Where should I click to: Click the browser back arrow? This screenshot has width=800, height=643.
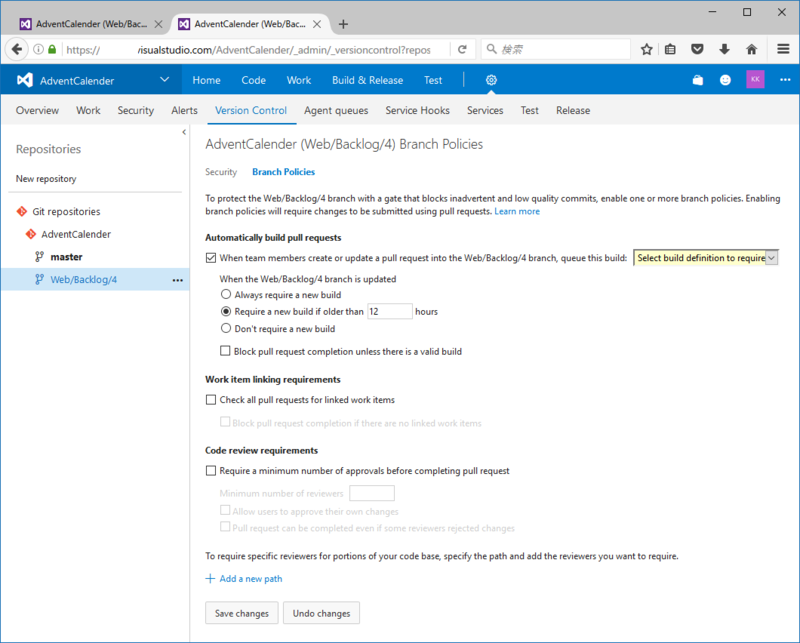(x=16, y=50)
